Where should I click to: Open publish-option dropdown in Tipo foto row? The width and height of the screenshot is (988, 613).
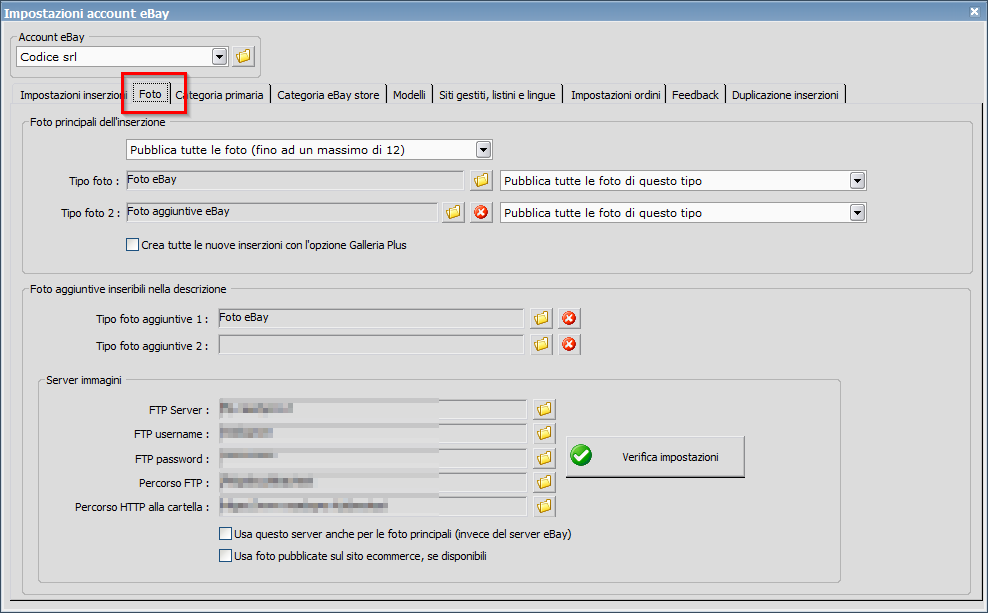point(857,181)
